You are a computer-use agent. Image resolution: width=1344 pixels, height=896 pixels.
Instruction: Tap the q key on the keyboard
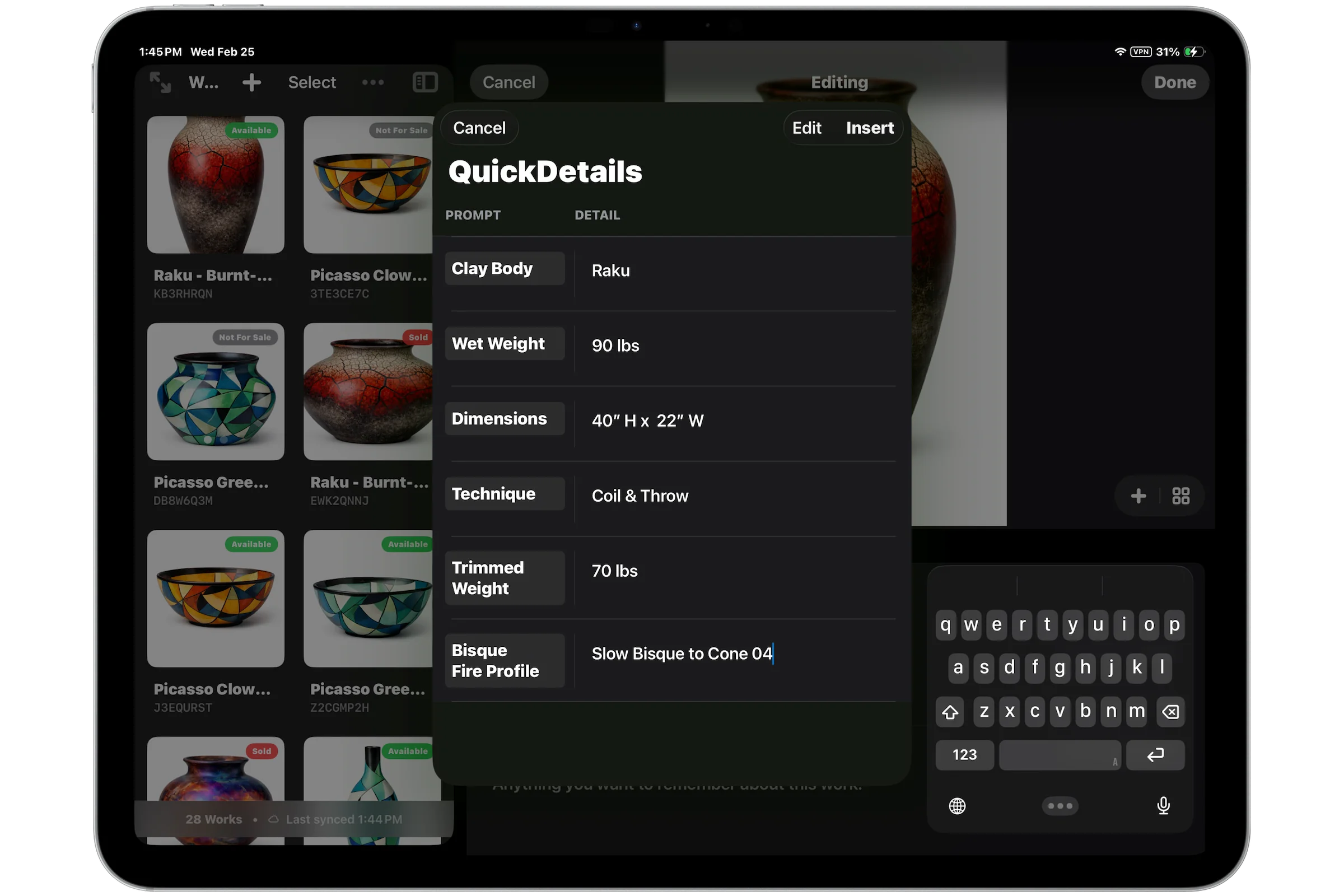946,625
